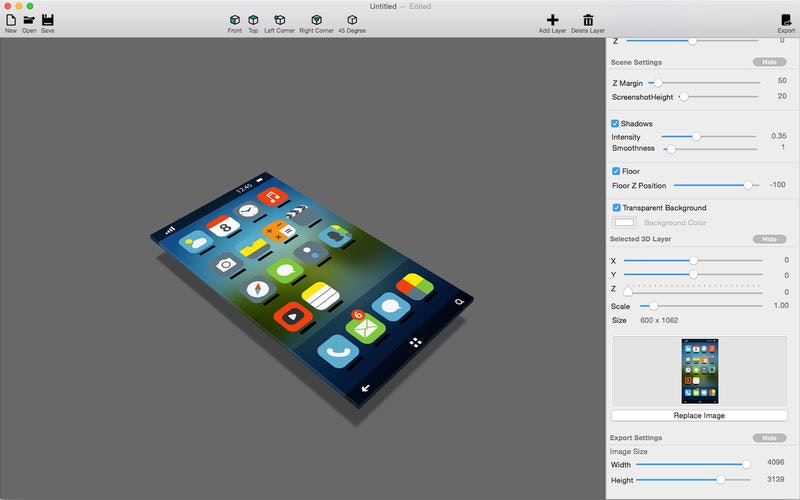Click the Scale value 1.00
The image size is (800, 500).
click(x=781, y=305)
